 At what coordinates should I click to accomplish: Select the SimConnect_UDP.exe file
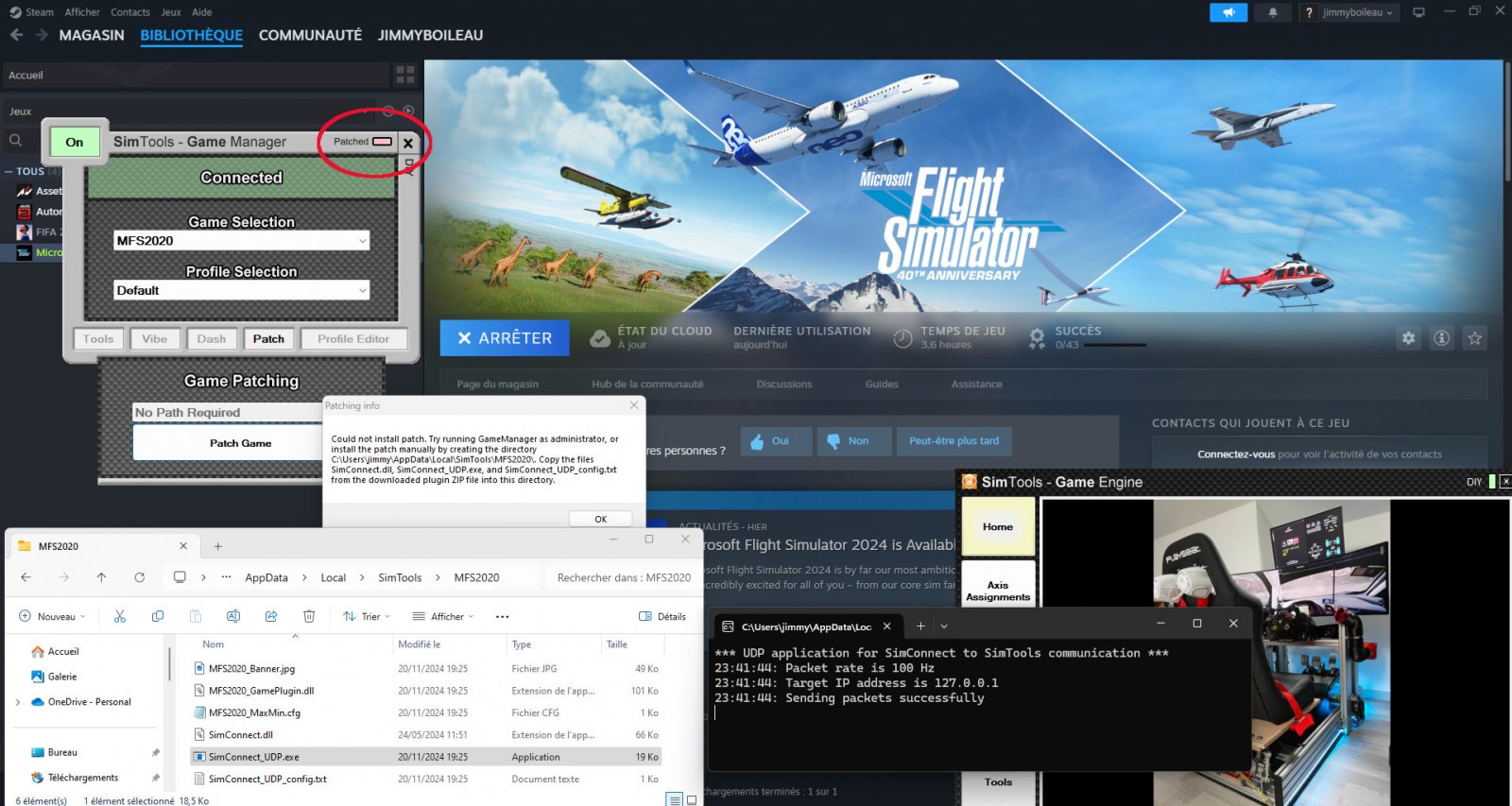[x=425, y=757]
